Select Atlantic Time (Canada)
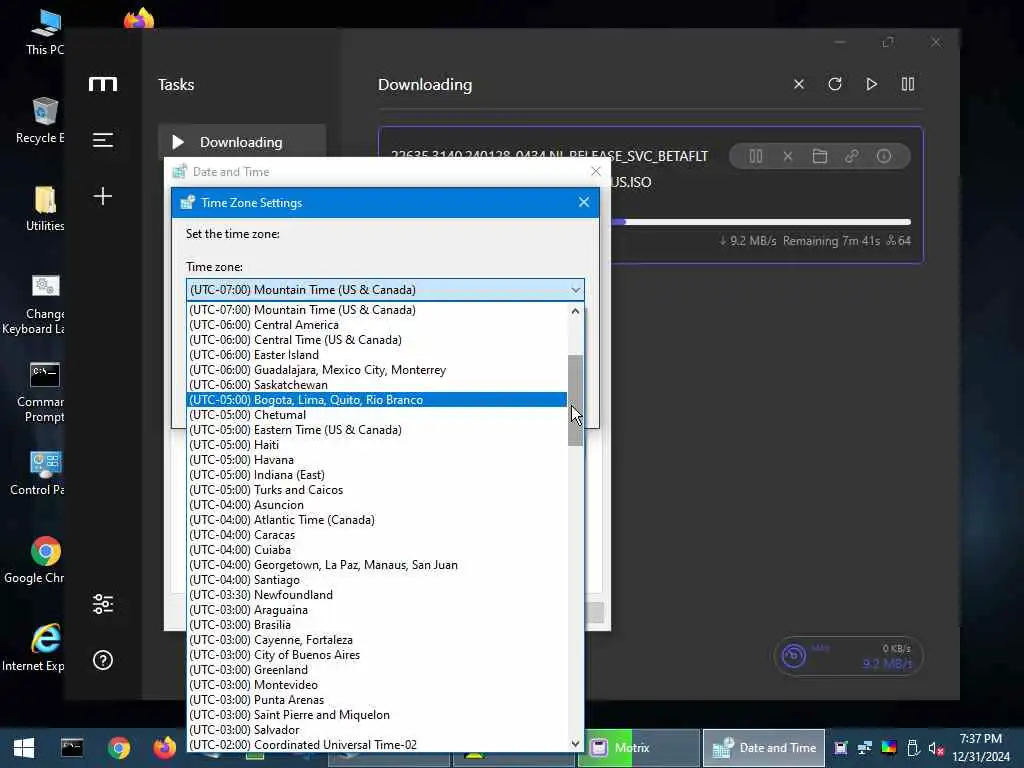The width and height of the screenshot is (1024, 768). tap(377, 520)
